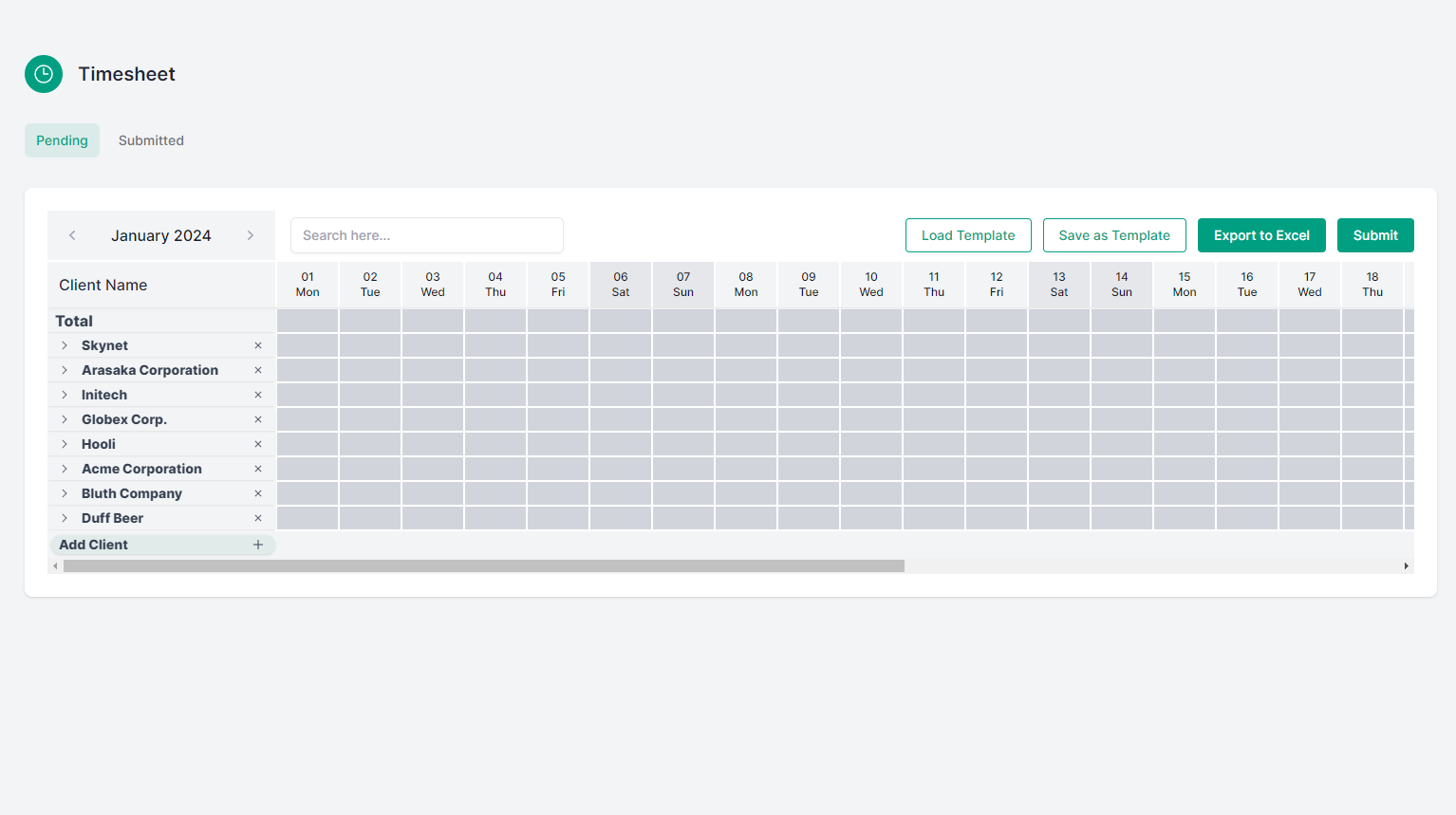Expand the Hooli row

(x=65, y=444)
